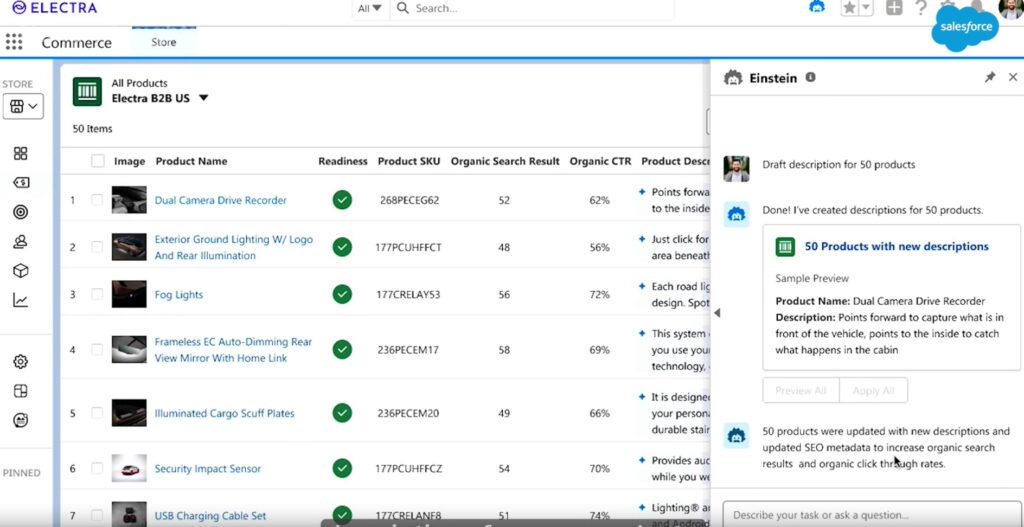Click the sidebar settings gear icon
The image size is (1024, 527).
click(20, 362)
